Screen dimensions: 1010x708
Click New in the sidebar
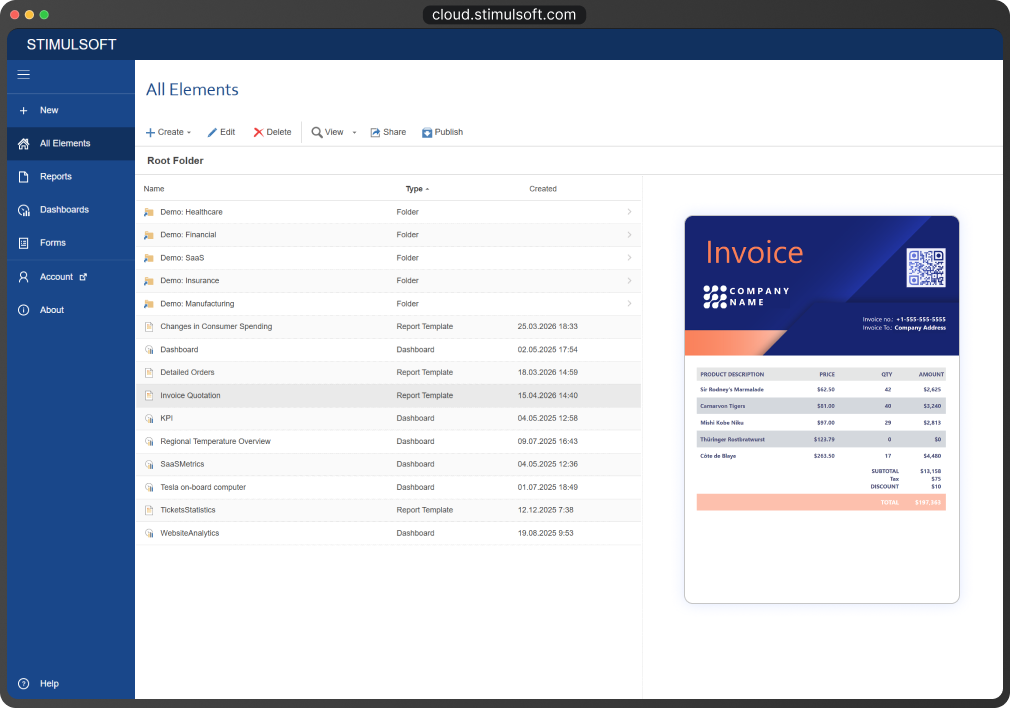(49, 110)
